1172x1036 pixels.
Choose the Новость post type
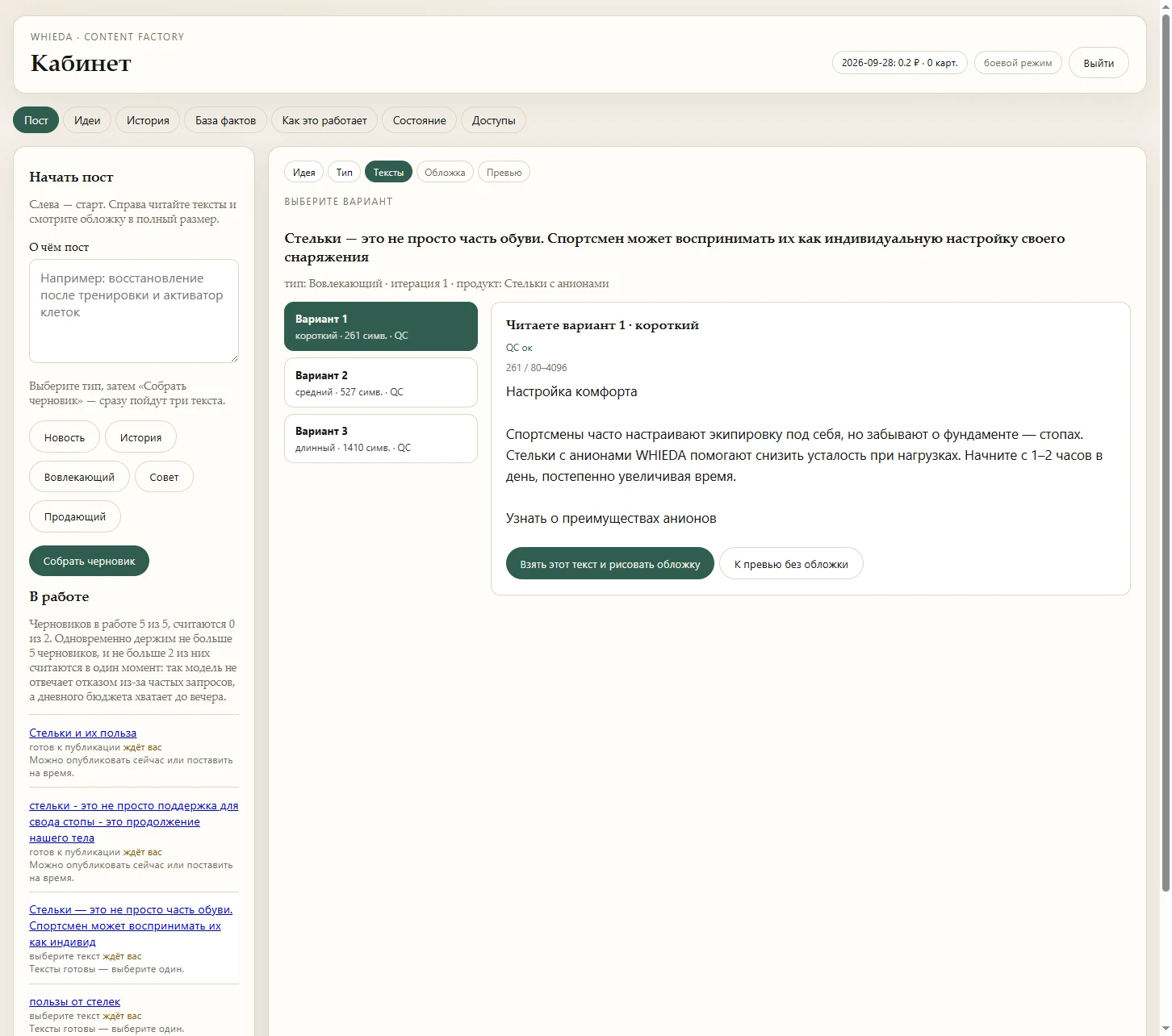pyautogui.click(x=65, y=437)
